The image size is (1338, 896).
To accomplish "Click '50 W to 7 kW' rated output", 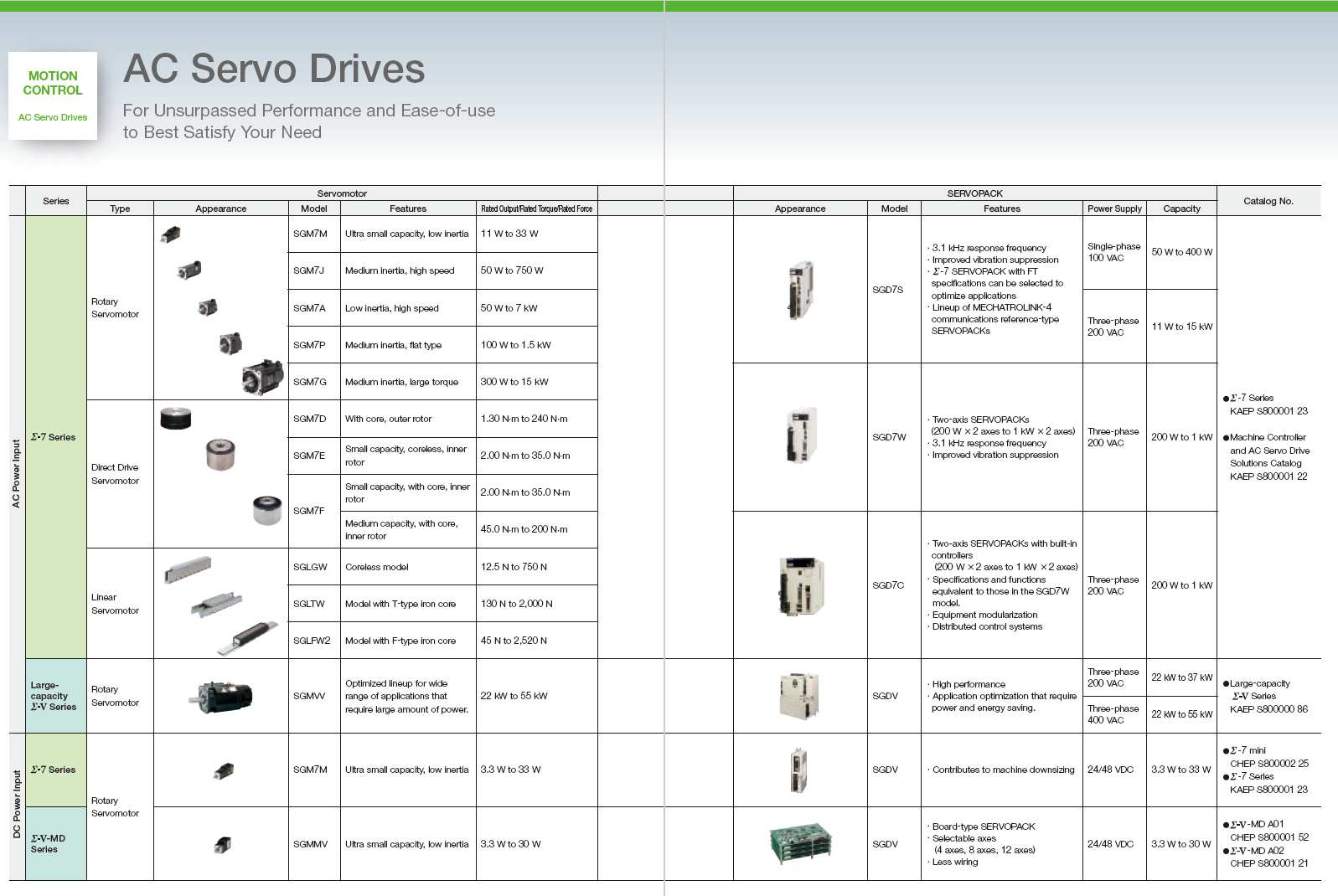I will tap(509, 308).
